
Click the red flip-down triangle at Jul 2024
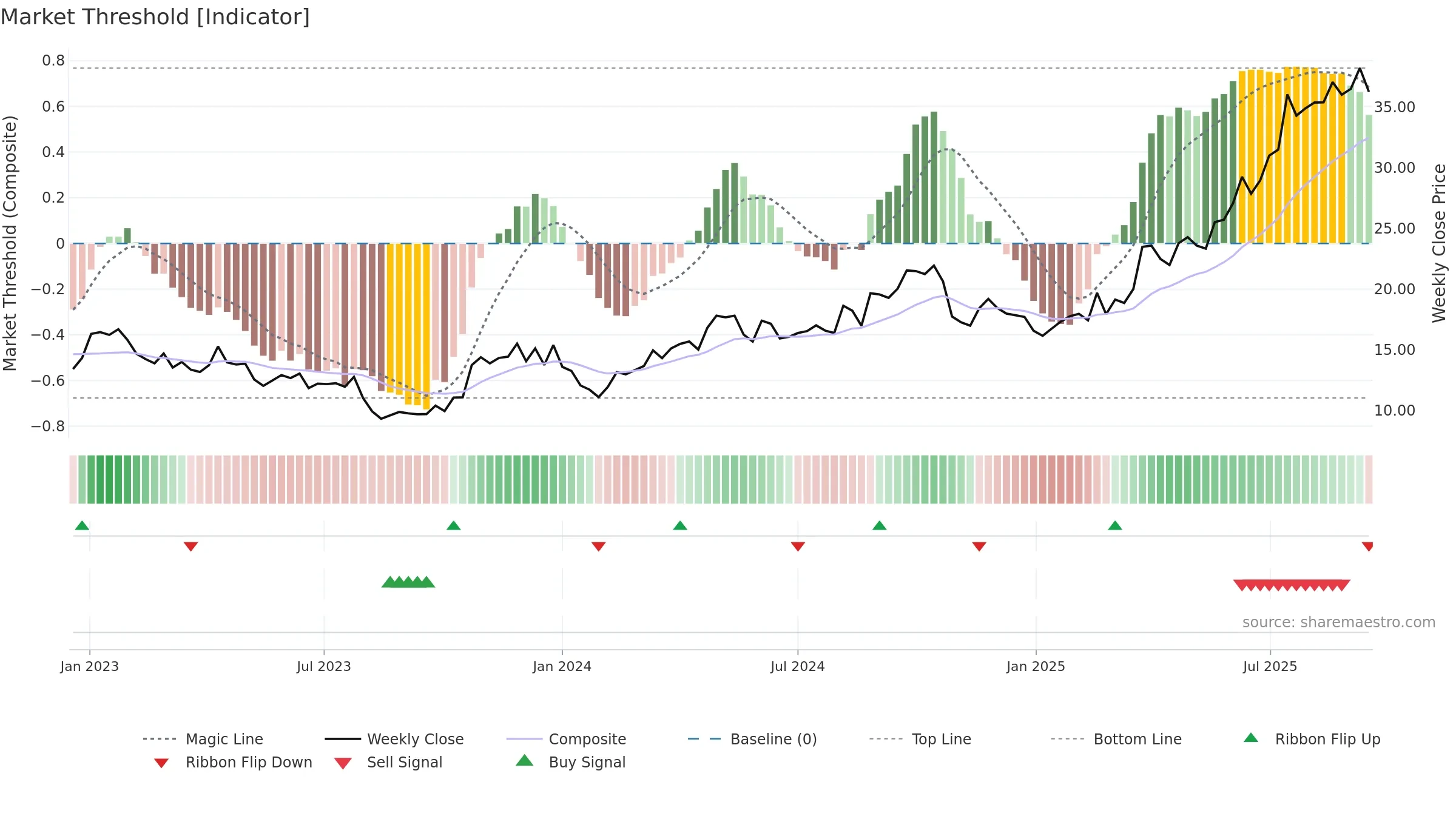point(798,547)
